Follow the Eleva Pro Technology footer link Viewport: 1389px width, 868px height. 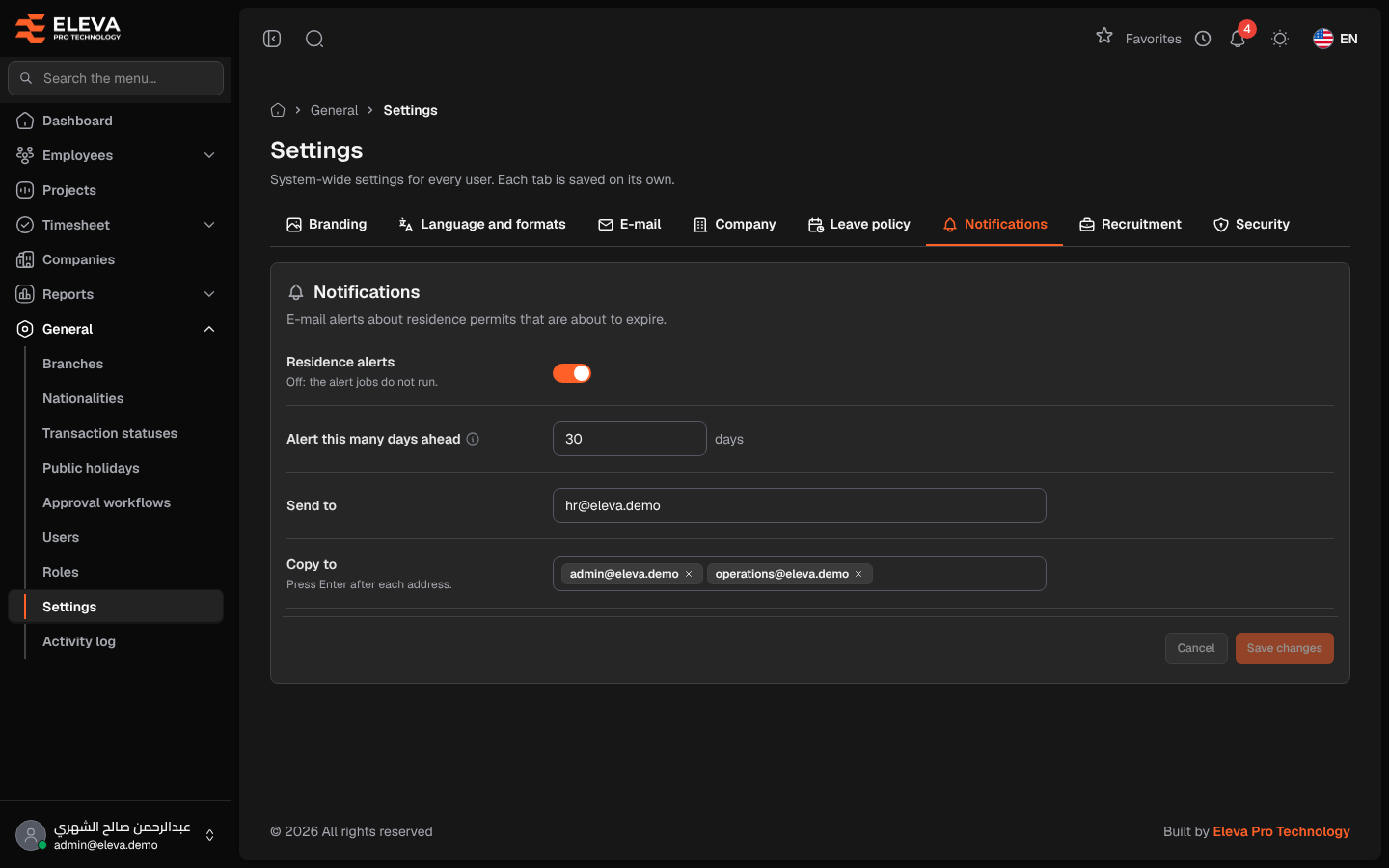click(1281, 831)
